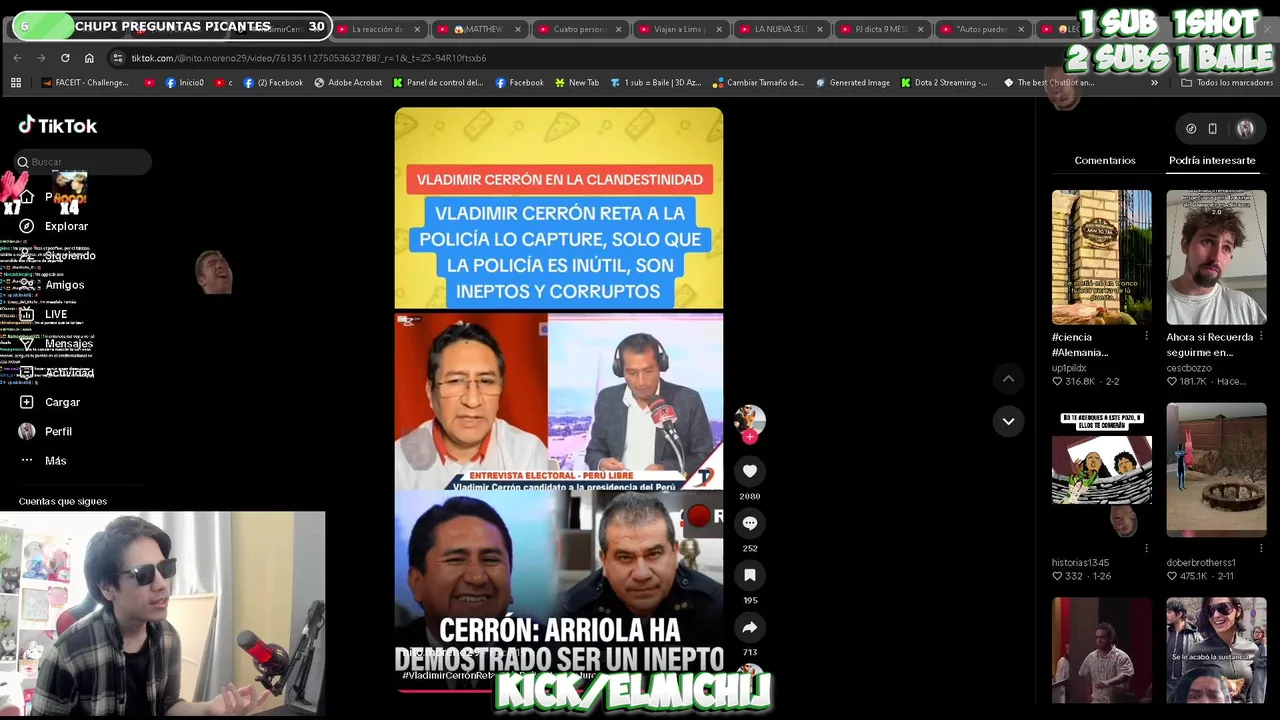Close the 'PJ dicta 9 MESE' tab
The width and height of the screenshot is (1280, 720).
click(920, 29)
